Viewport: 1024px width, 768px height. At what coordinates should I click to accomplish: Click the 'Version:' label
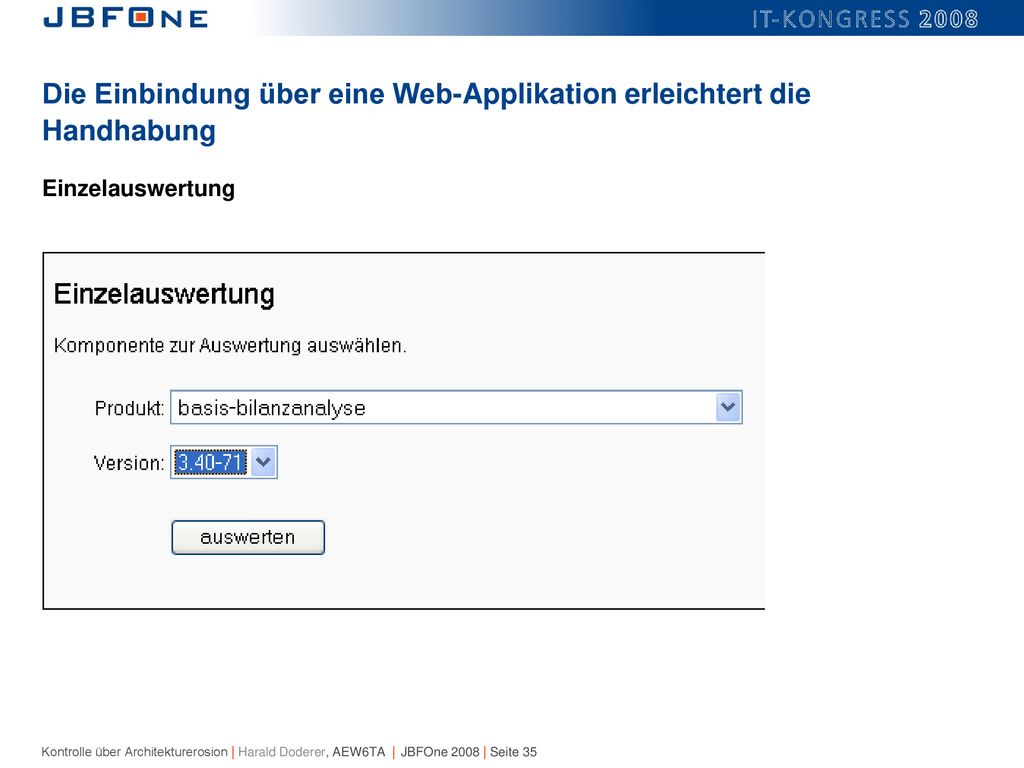point(129,463)
